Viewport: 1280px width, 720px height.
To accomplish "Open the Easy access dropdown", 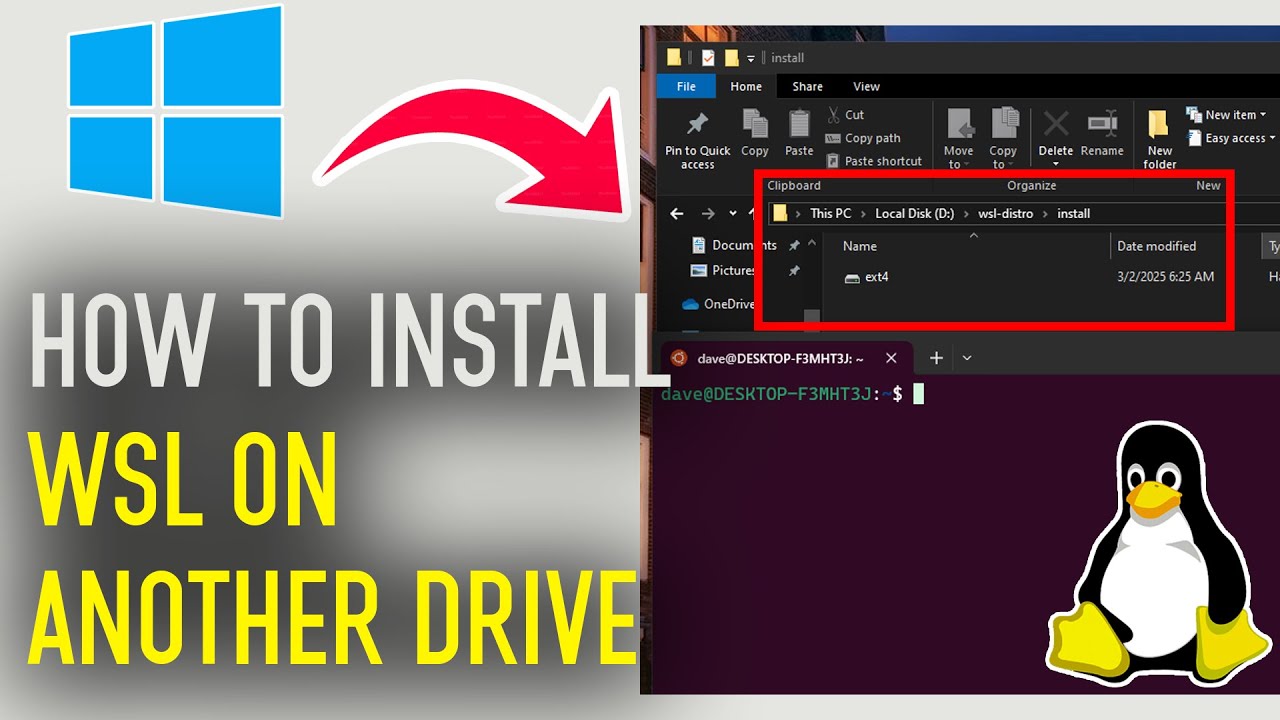I will (1231, 138).
